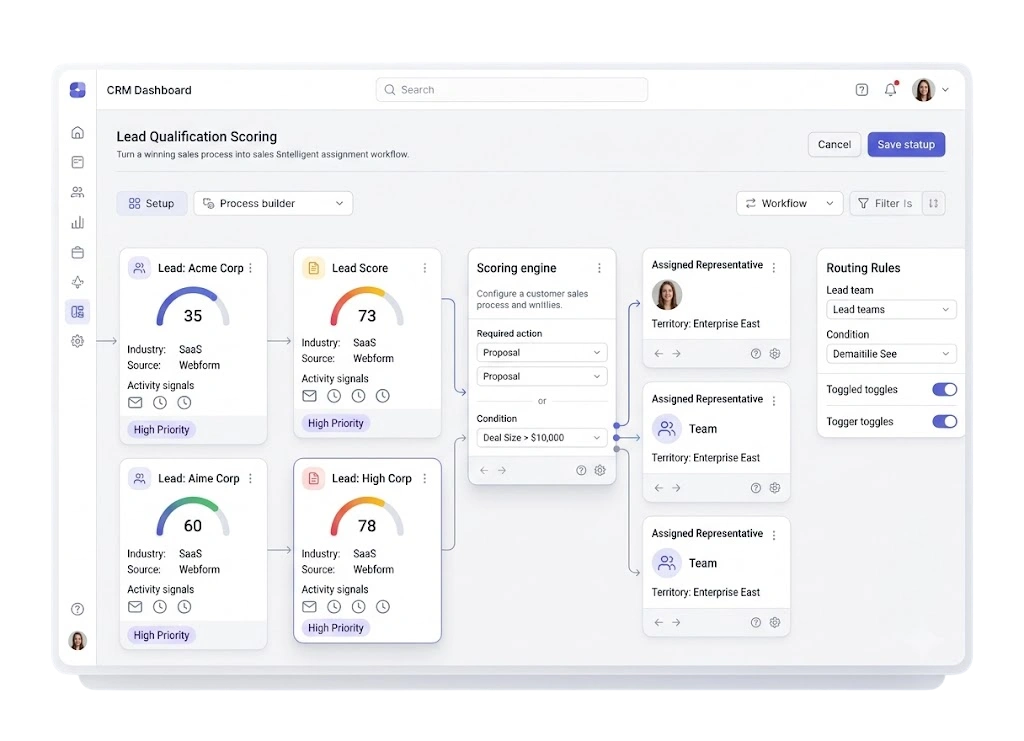1024x741 pixels.
Task: Open the notifications bell
Action: (891, 89)
